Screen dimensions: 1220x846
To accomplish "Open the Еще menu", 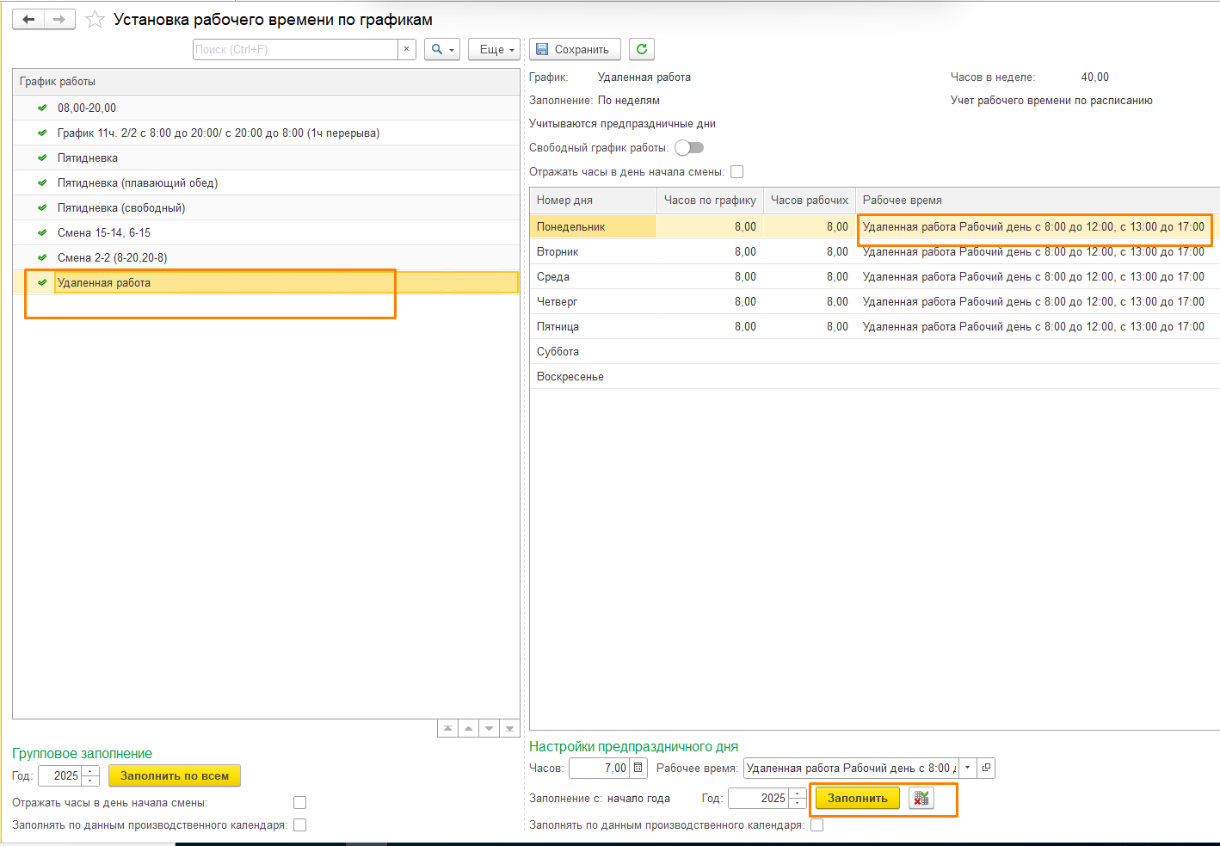I will point(497,49).
